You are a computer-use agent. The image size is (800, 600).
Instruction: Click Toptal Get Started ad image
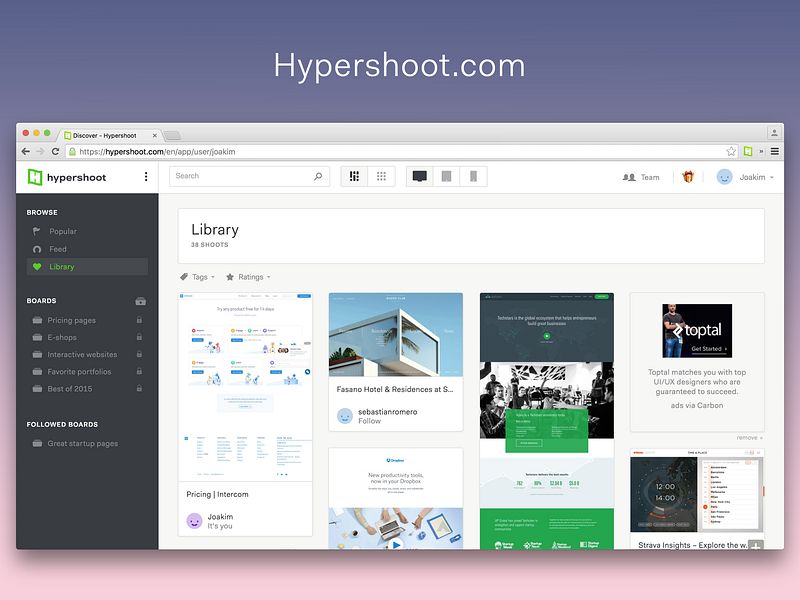click(x=697, y=331)
